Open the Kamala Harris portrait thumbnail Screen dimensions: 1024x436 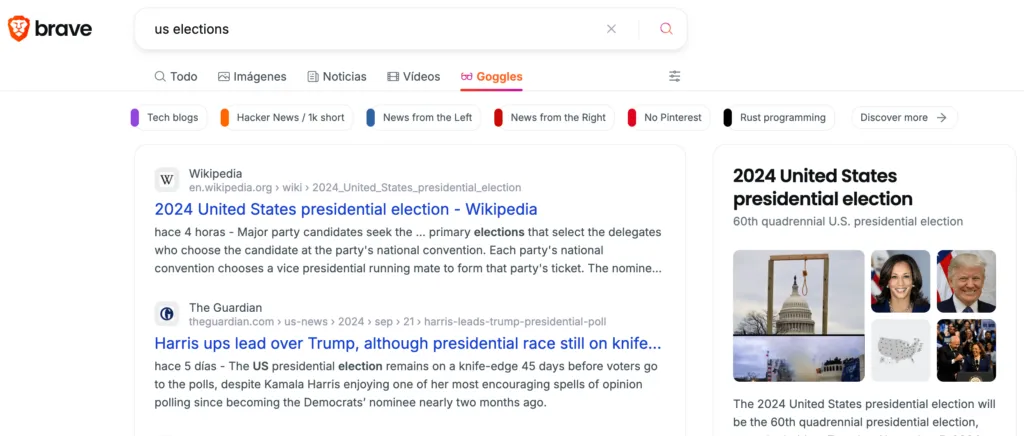pyautogui.click(x=901, y=281)
